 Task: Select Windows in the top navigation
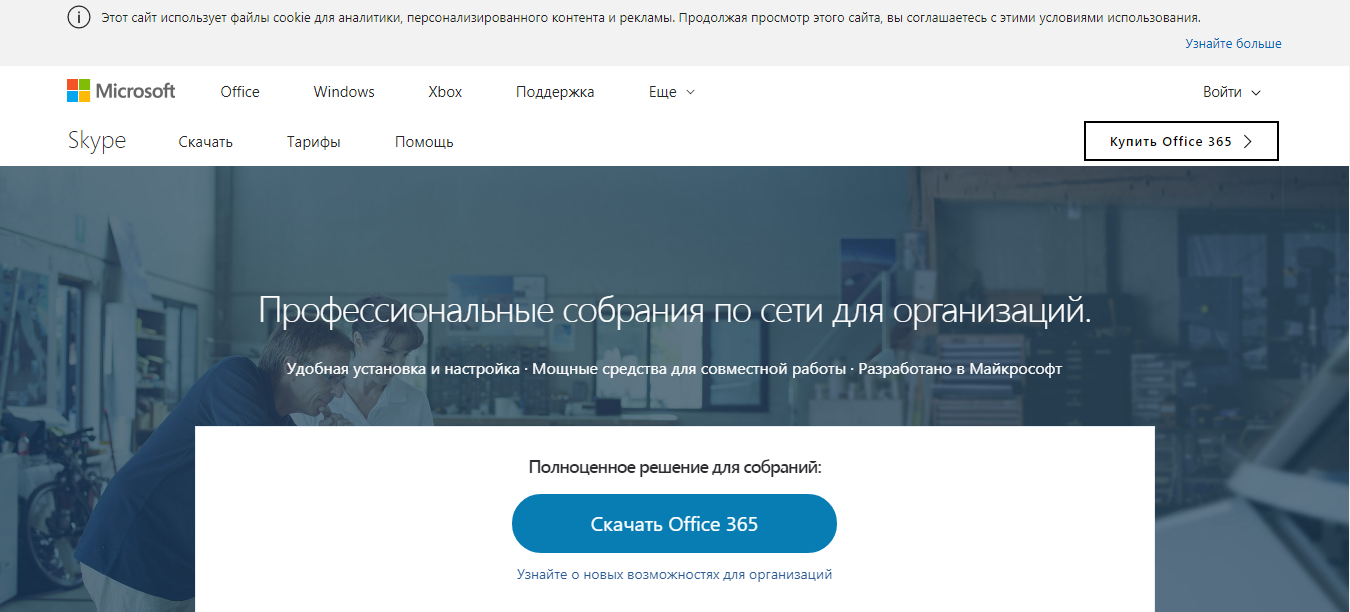[343, 91]
